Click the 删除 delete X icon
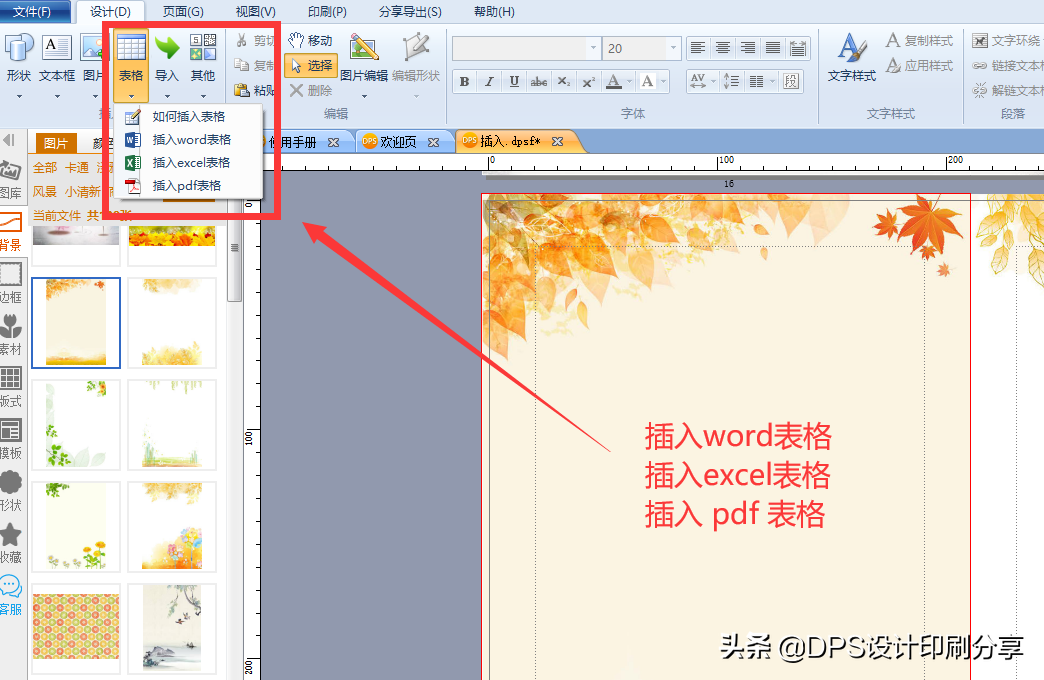This screenshot has width=1044, height=680. click(296, 90)
